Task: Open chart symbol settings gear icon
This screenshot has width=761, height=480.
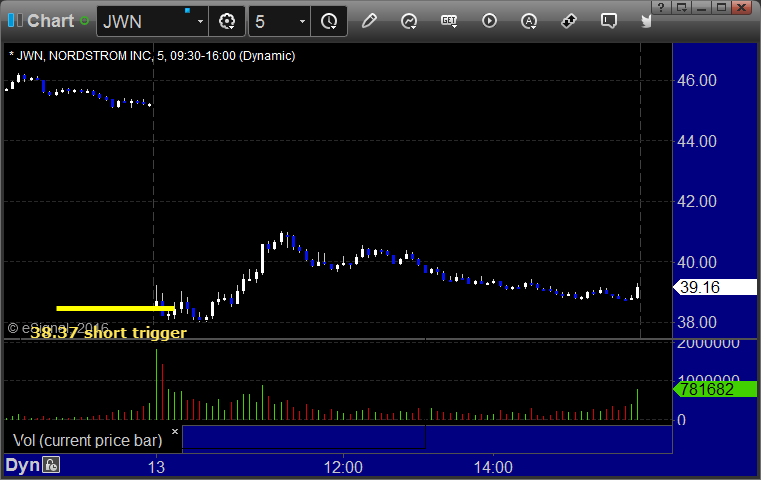Action: pyautogui.click(x=227, y=21)
